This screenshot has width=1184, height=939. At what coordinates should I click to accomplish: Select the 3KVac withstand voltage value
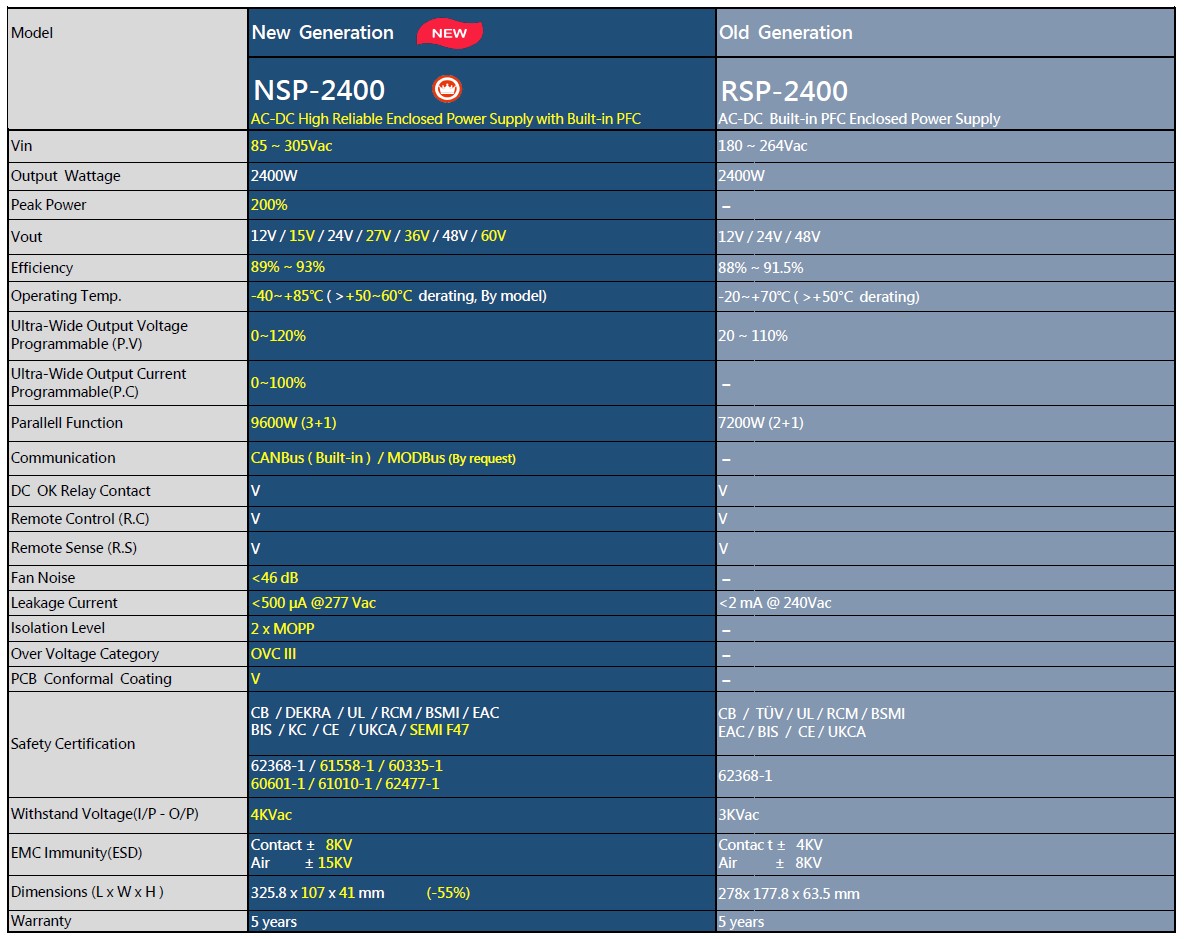[x=738, y=814]
